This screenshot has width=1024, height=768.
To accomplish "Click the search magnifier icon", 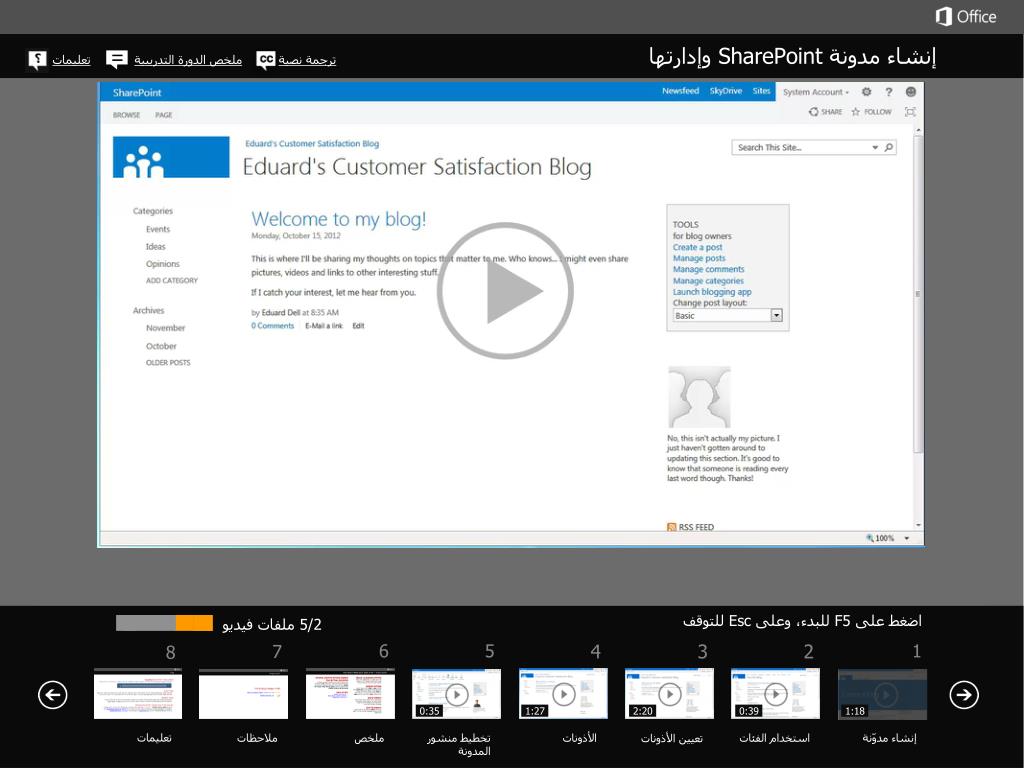I will (x=889, y=148).
